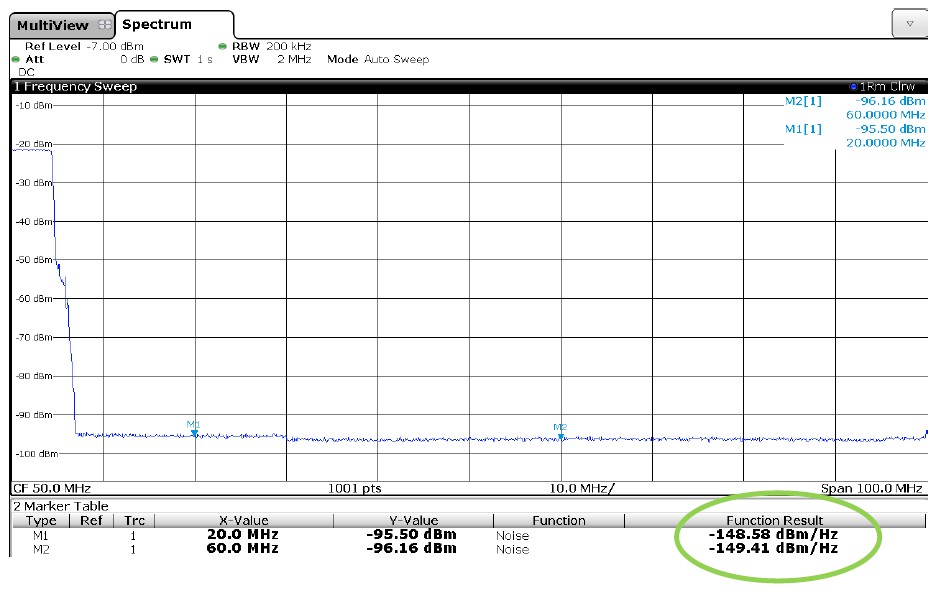
Task: Click the X-Value column header
Action: 243,520
